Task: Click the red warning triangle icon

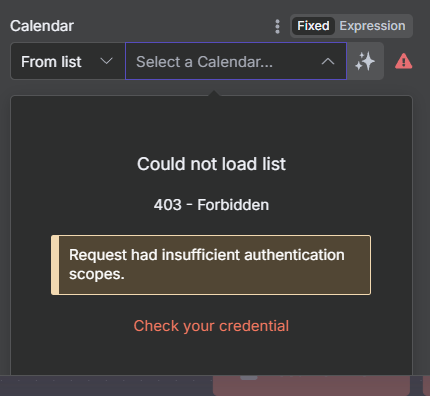Action: coord(404,61)
